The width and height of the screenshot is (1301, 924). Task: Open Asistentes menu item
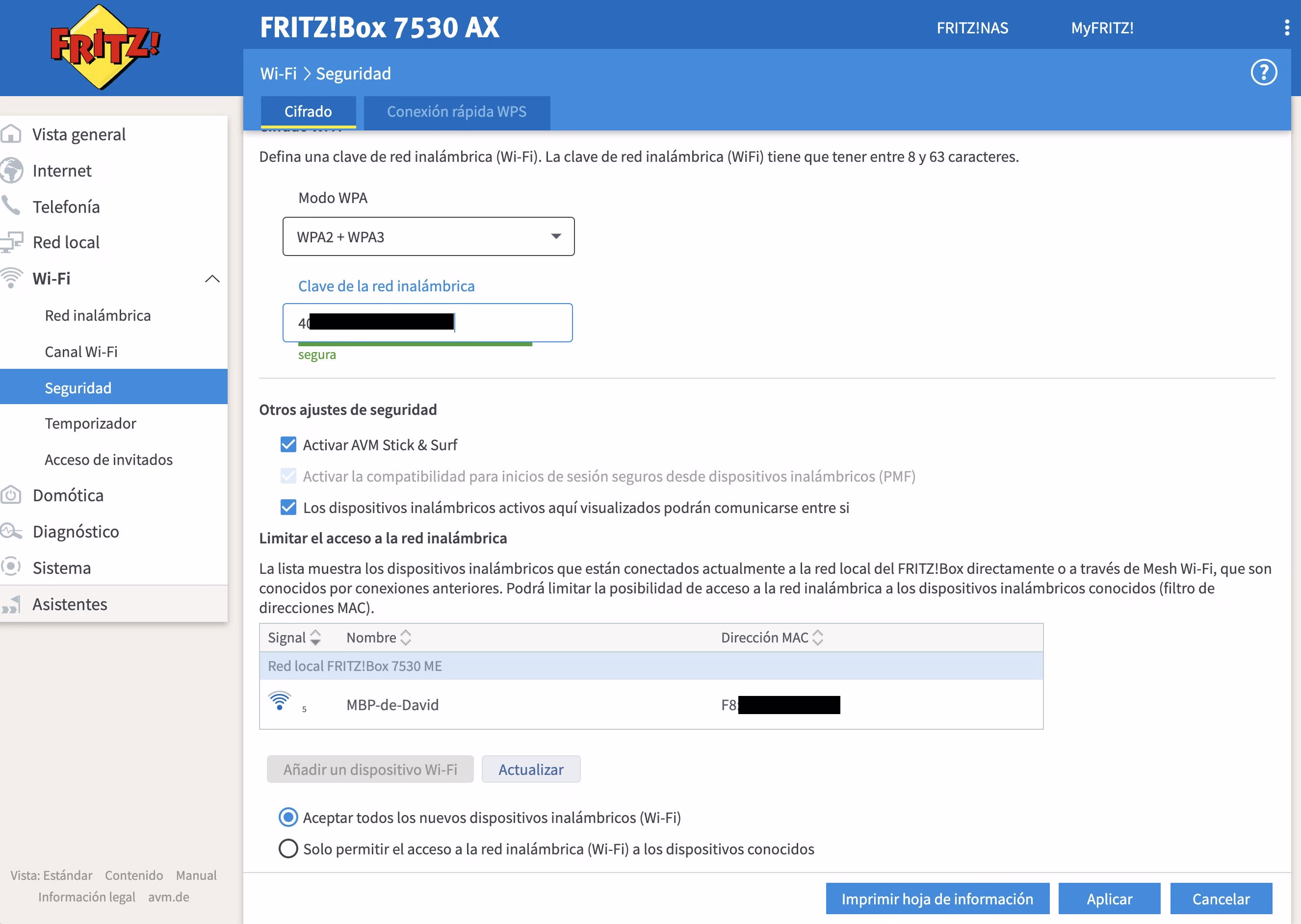(70, 604)
